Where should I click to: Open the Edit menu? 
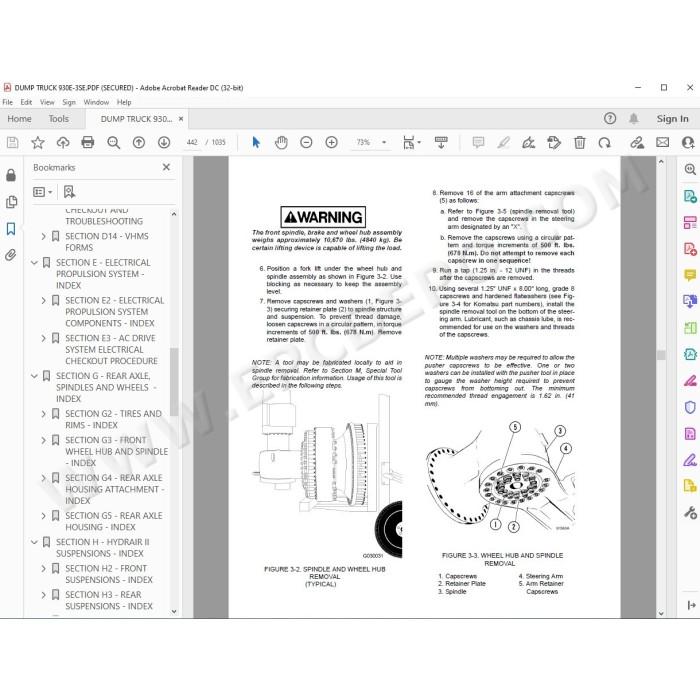click(x=26, y=102)
